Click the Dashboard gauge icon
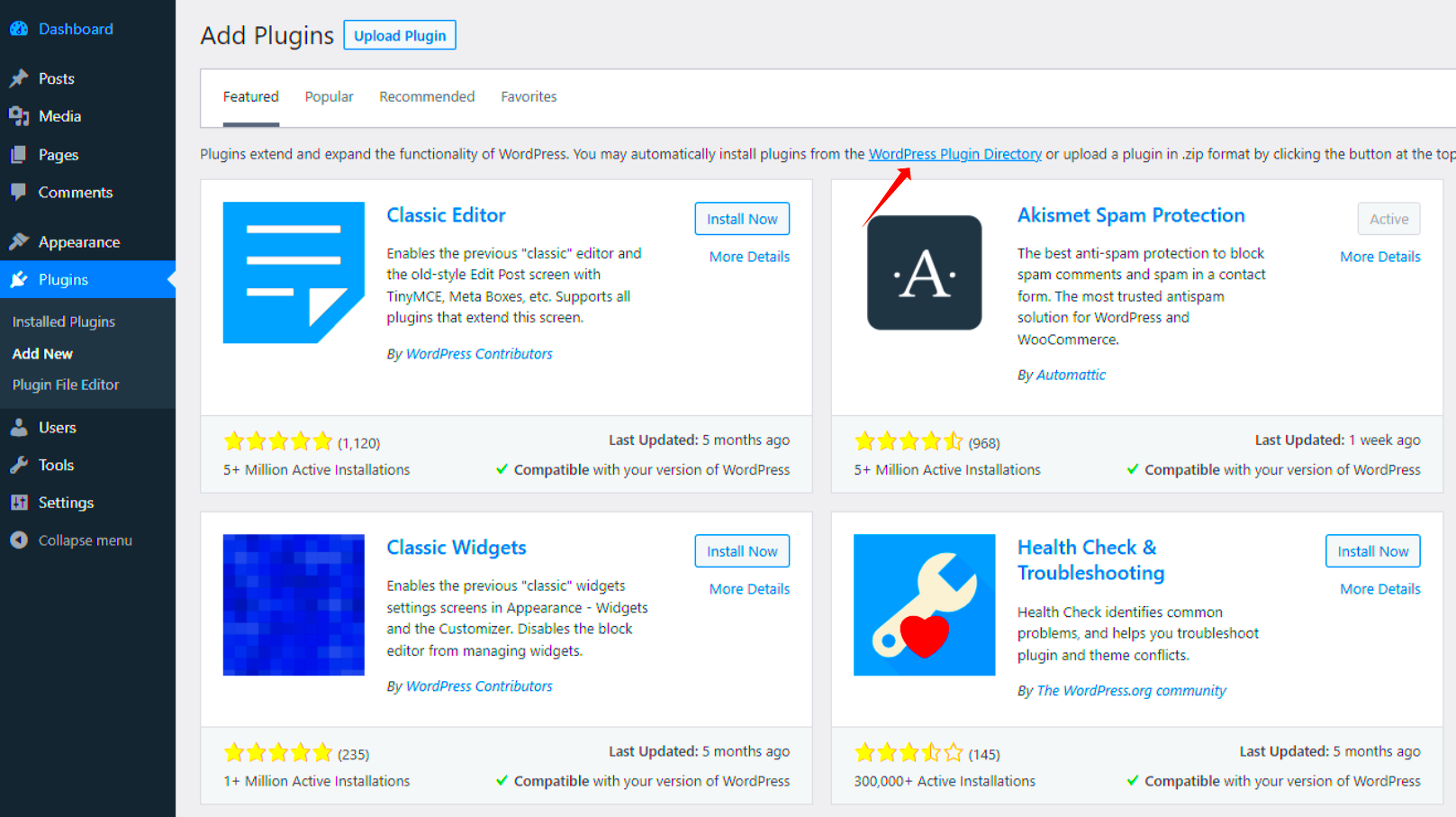Screen dimensions: 1456x817 coord(19,29)
